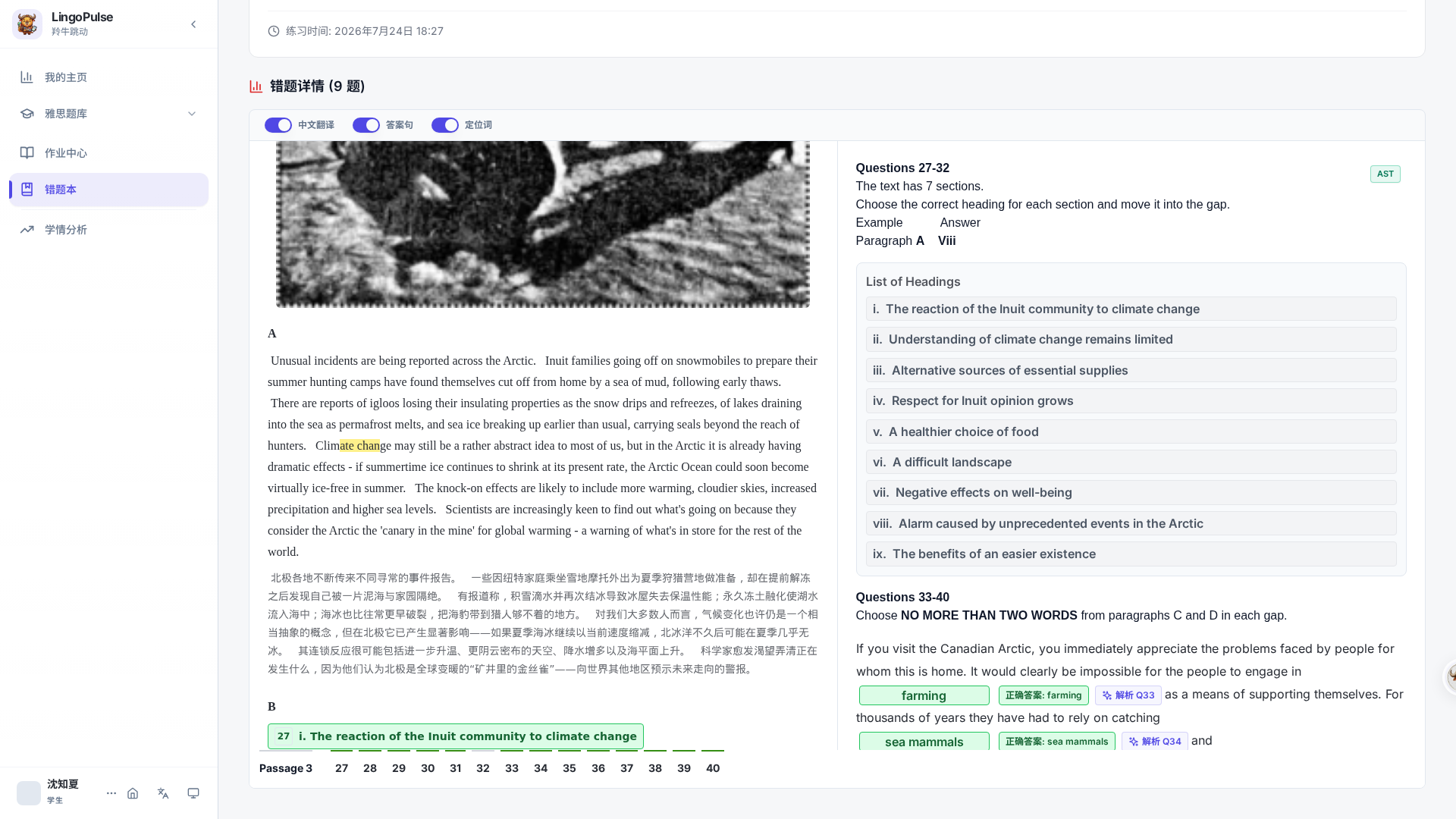Jump to question 34
The image size is (1456, 819).
(541, 768)
